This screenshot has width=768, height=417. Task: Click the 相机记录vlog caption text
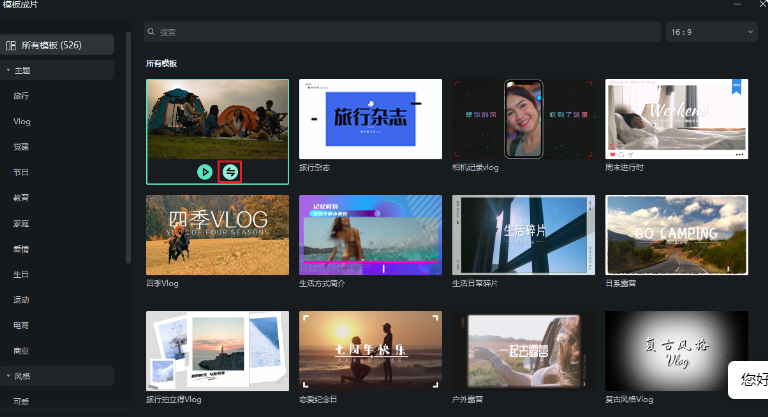pyautogui.click(x=475, y=168)
